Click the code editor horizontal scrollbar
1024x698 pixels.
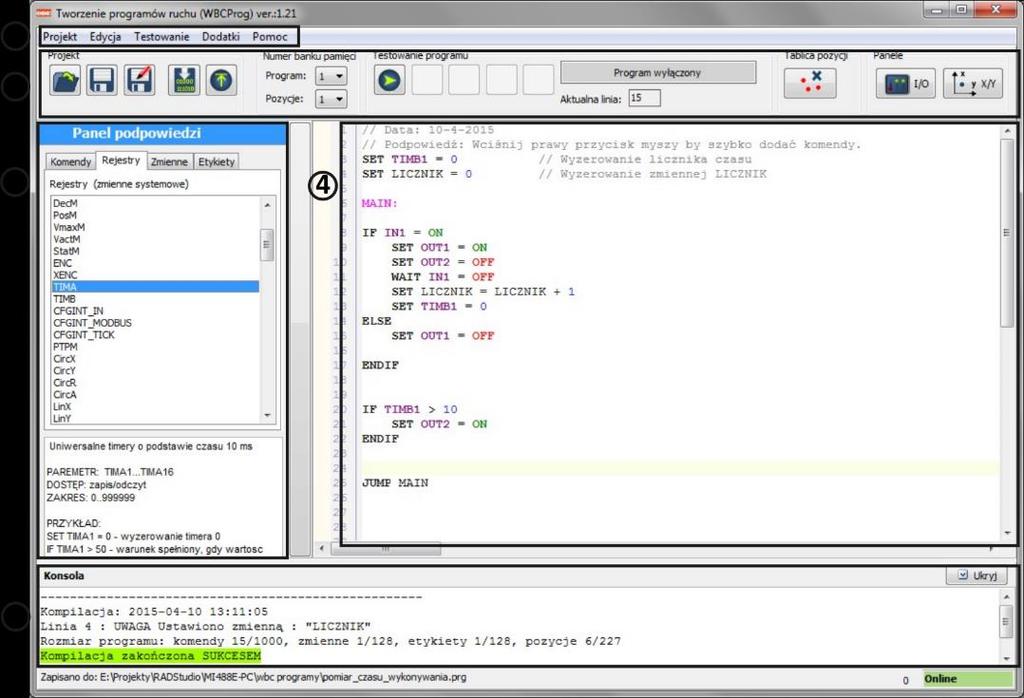point(386,548)
